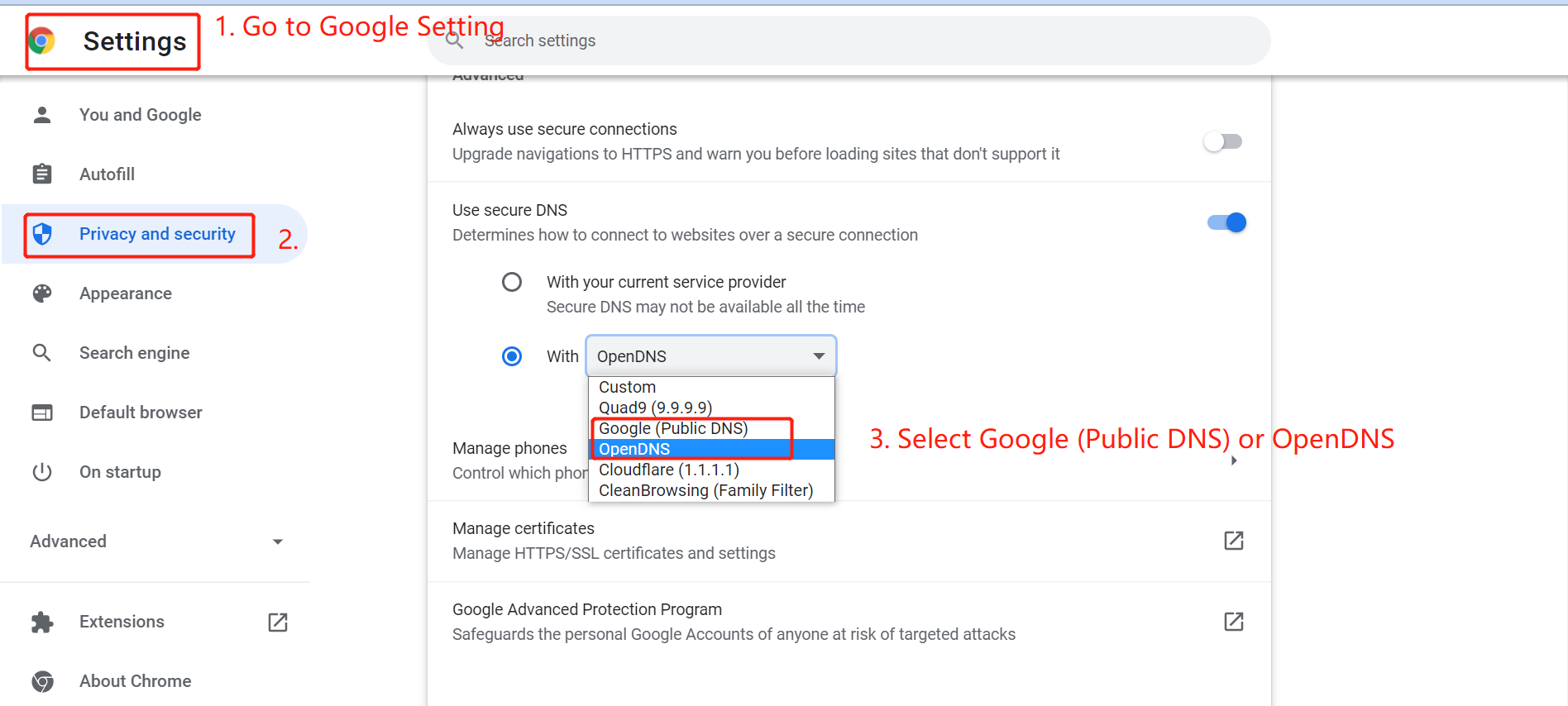This screenshot has height=706, width=1568.
Task: Enable Always use secure connections toggle
Action: (x=1223, y=141)
